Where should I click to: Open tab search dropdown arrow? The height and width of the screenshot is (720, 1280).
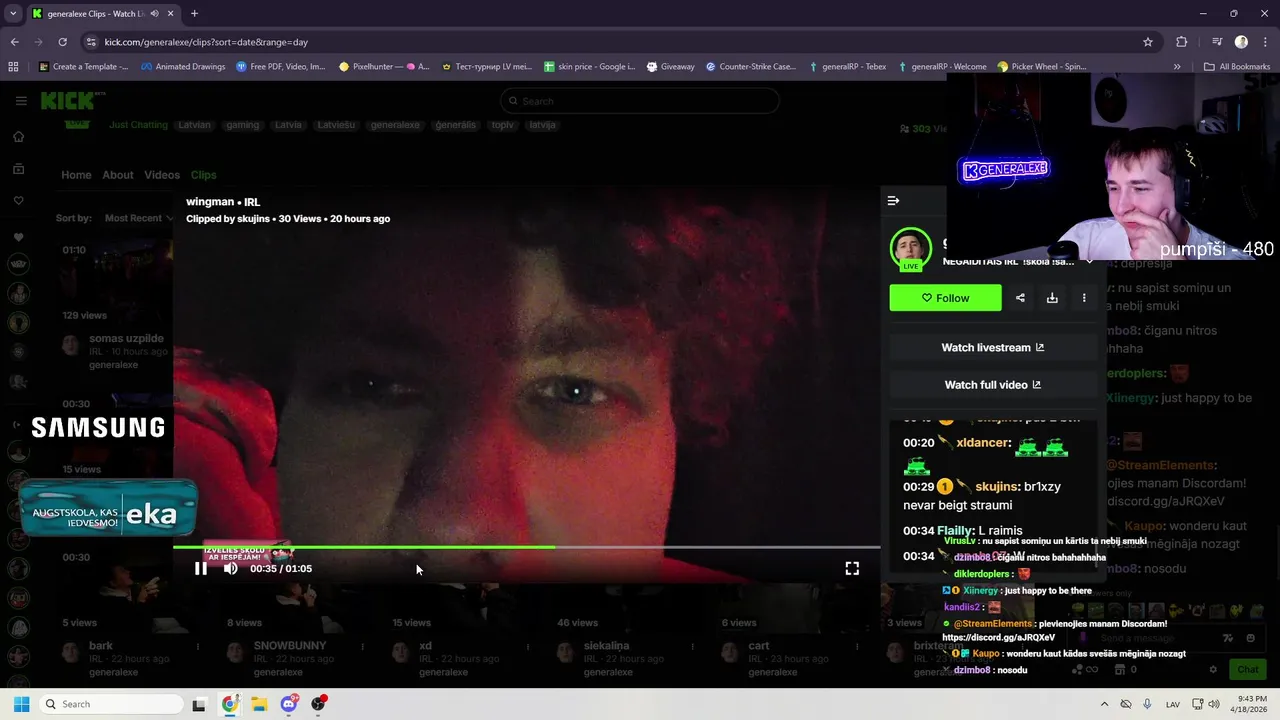coord(13,14)
